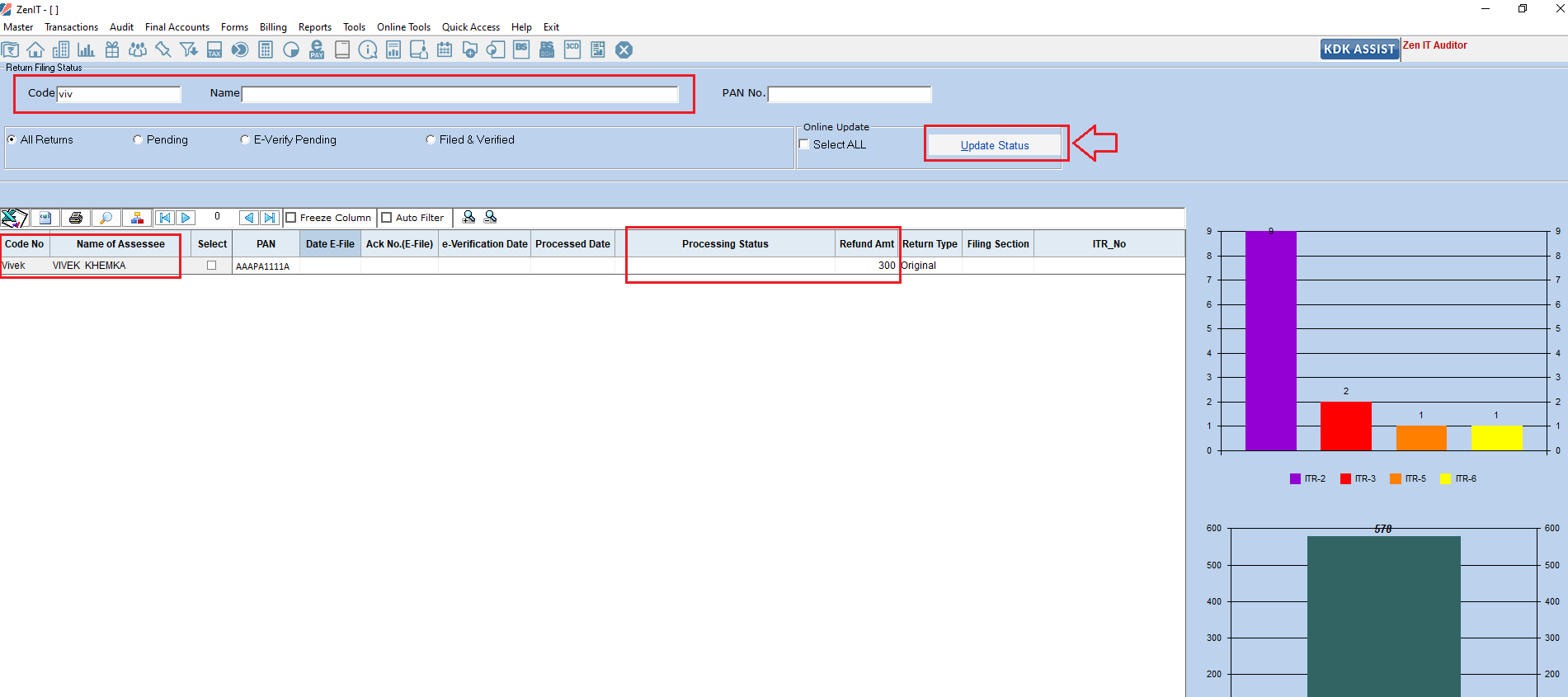
Task: Open the Final Accounts menu
Action: tap(177, 27)
